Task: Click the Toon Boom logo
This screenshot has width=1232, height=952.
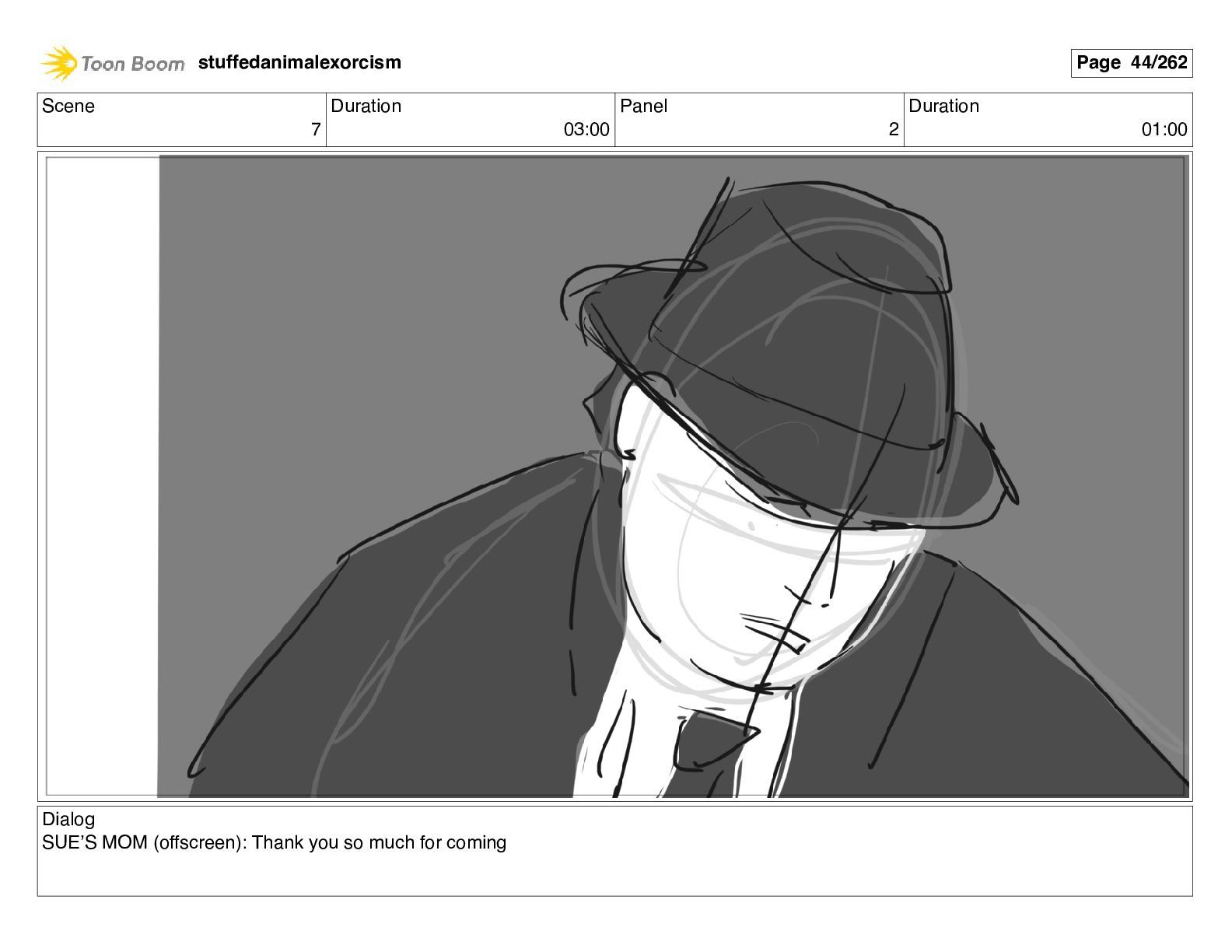Action: 113,63
